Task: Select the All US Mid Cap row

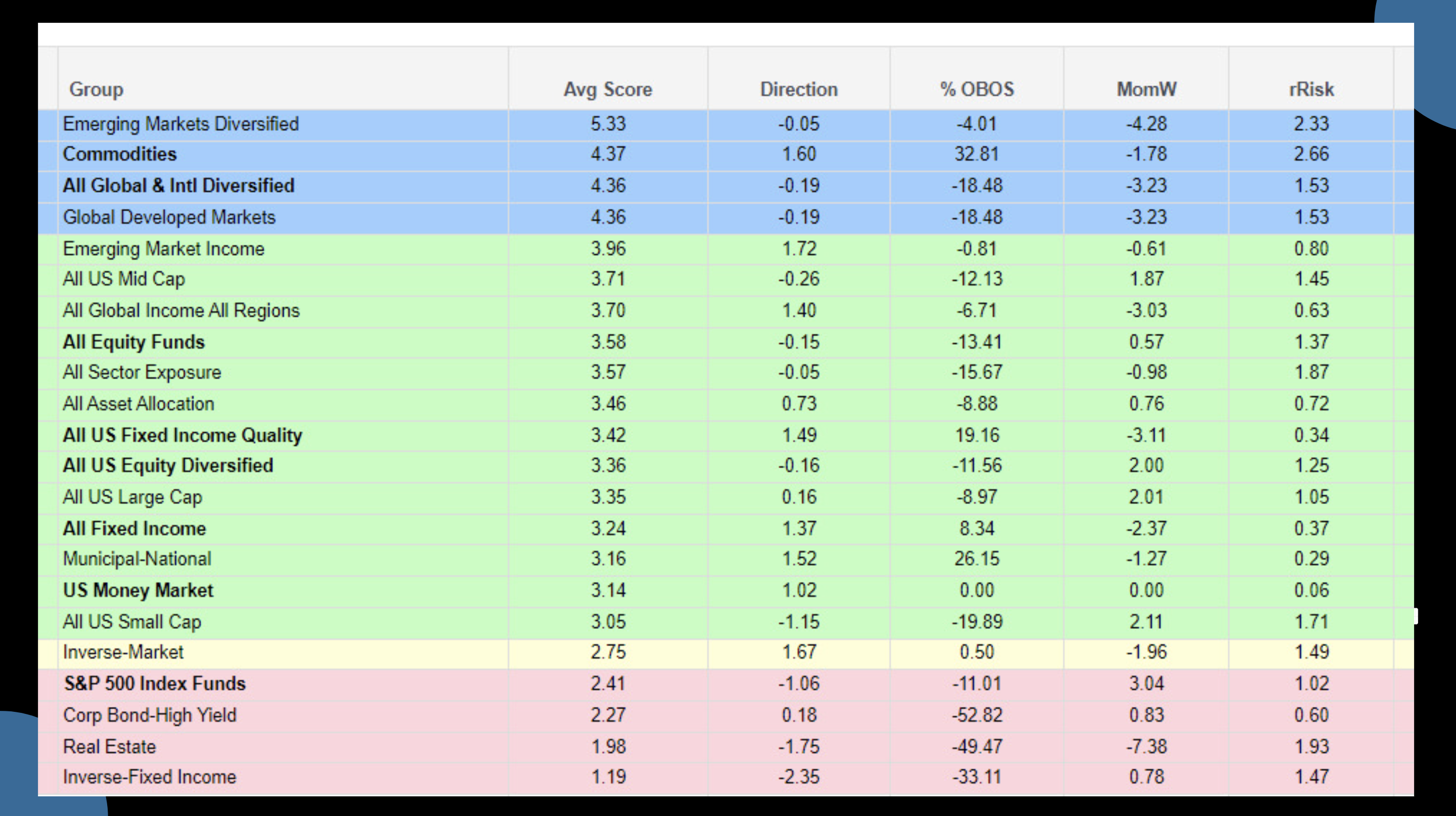Action: [124, 279]
